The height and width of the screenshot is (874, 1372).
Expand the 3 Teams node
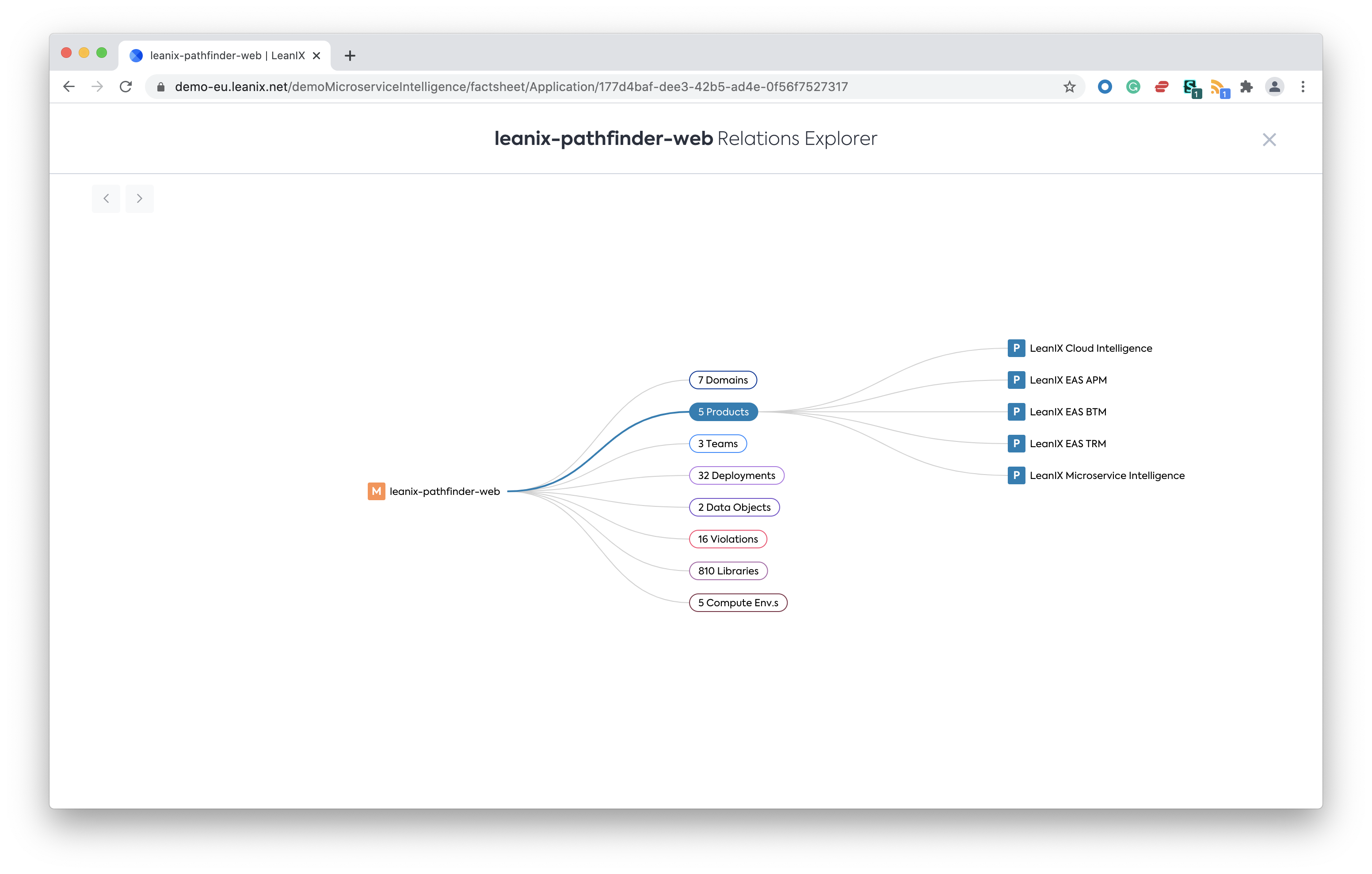[x=717, y=444]
